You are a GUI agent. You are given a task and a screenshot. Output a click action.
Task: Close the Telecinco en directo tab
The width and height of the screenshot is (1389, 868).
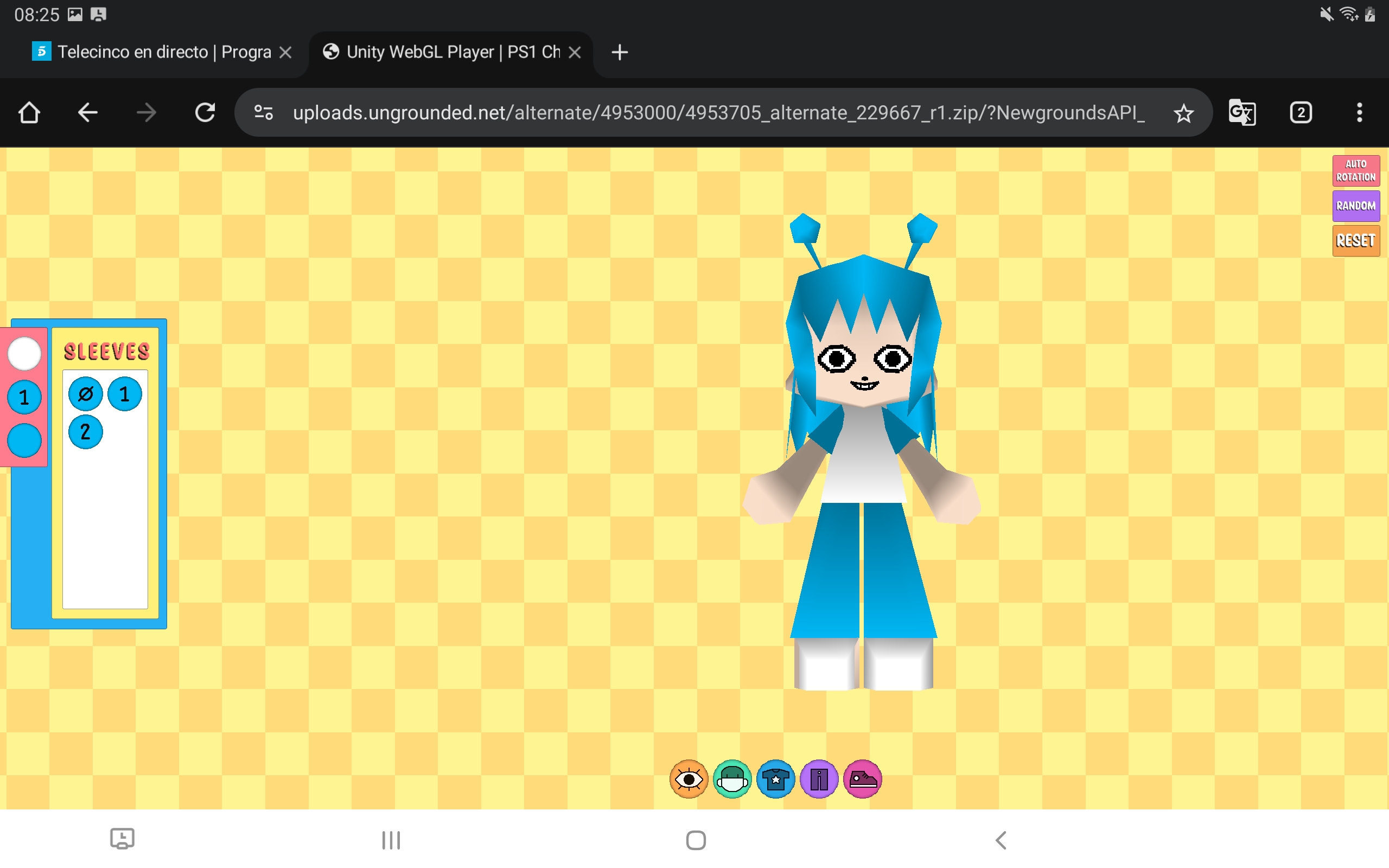[285, 52]
